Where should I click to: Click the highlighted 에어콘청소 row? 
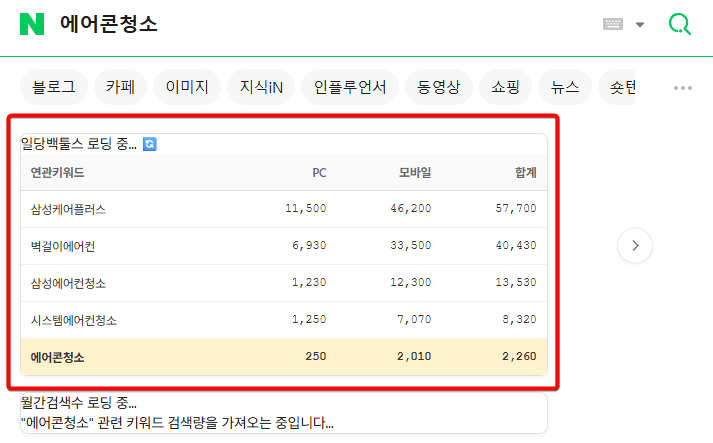[58, 357]
